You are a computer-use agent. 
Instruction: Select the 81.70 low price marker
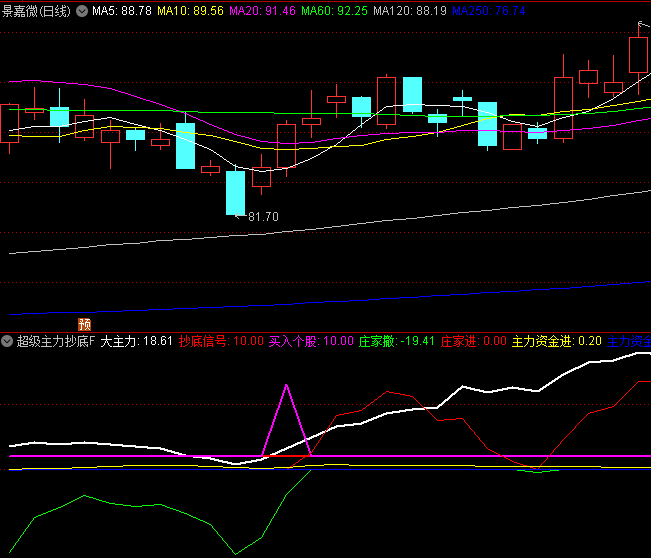pyautogui.click(x=263, y=217)
